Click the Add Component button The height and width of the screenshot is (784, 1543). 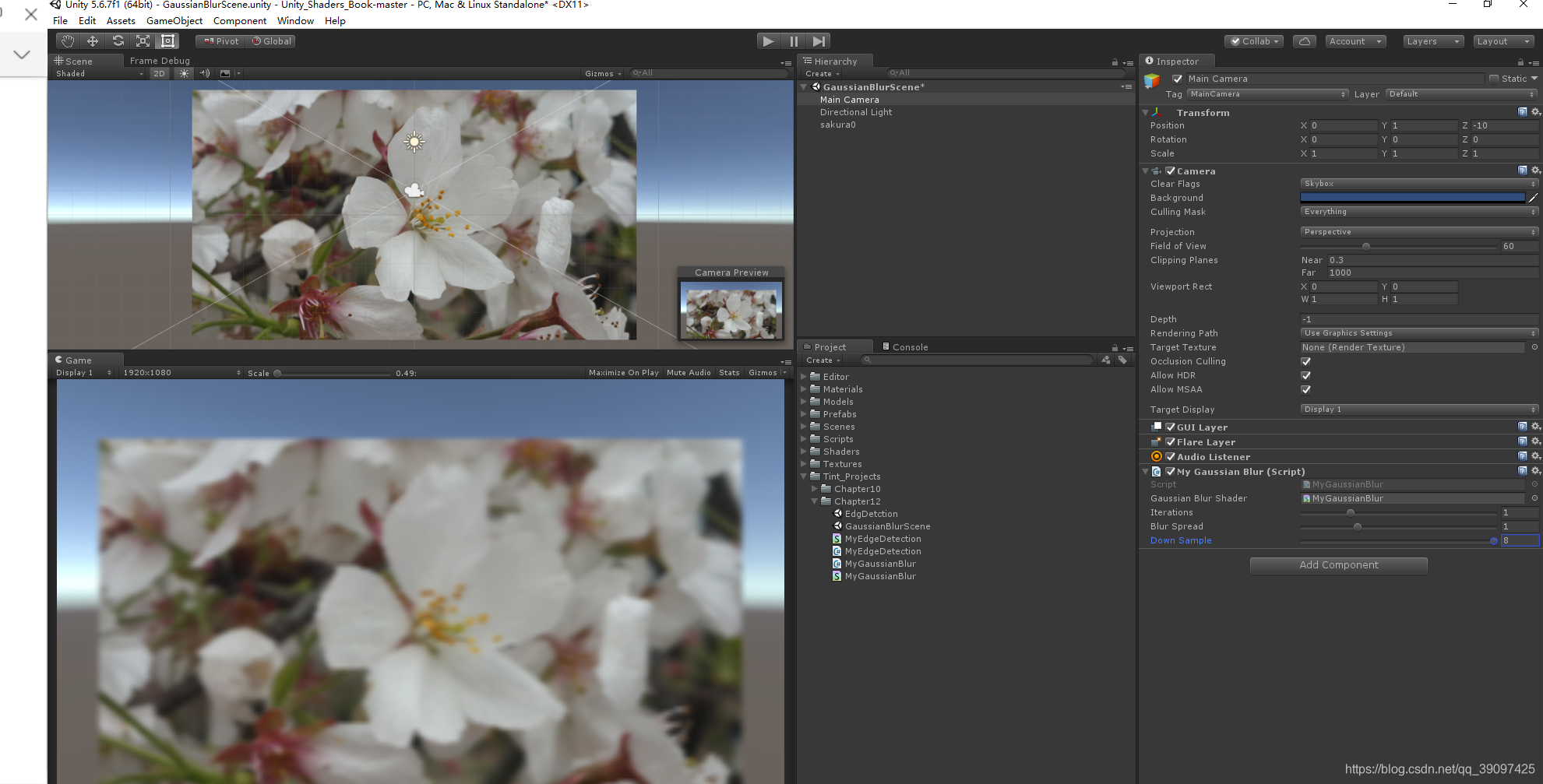click(1338, 565)
